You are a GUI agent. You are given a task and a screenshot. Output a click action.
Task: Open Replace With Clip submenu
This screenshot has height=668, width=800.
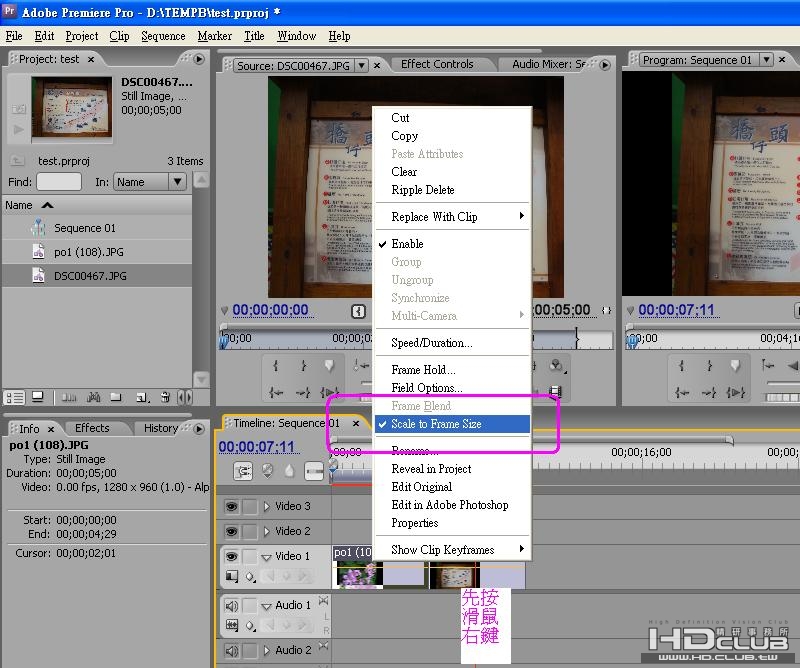click(453, 217)
